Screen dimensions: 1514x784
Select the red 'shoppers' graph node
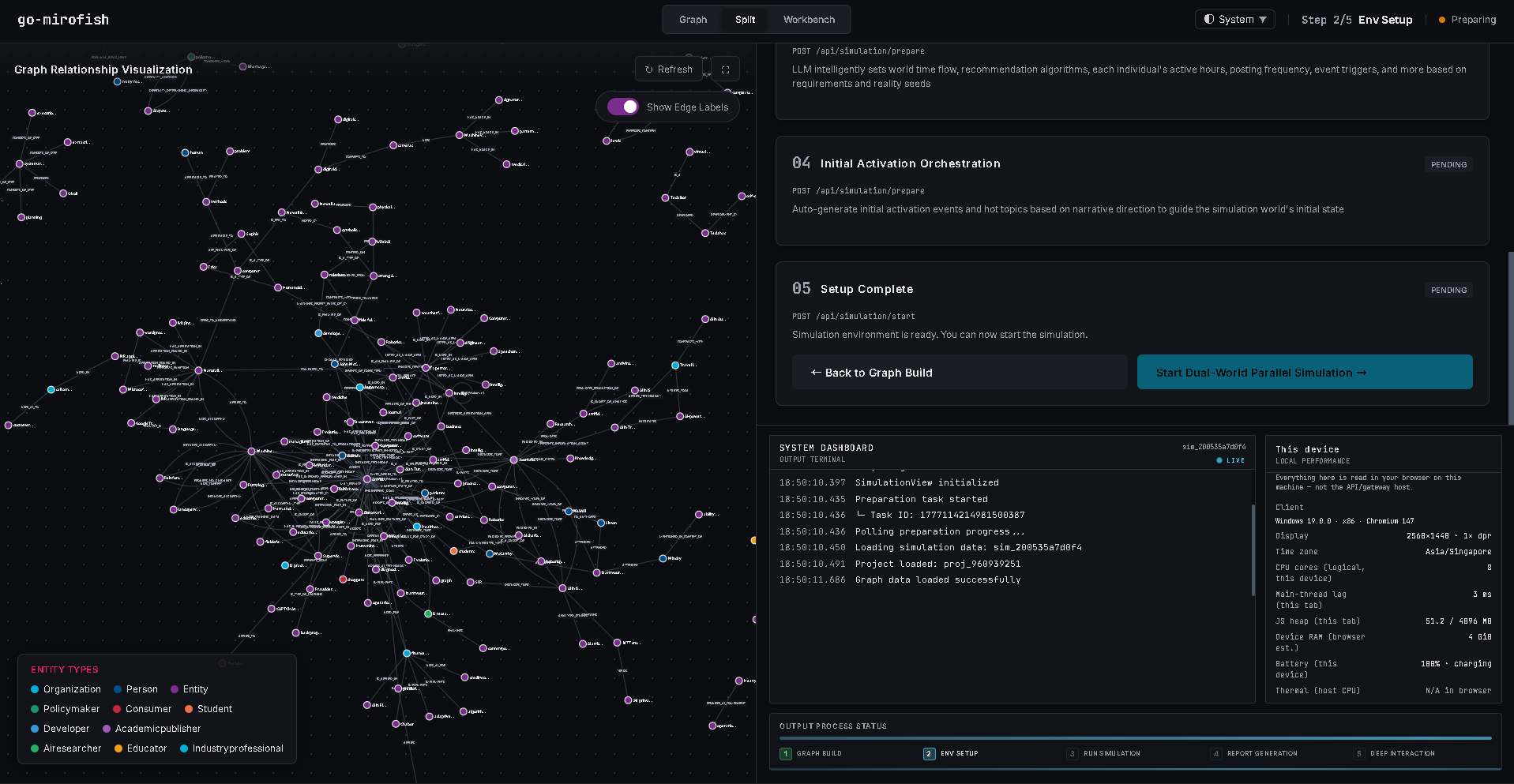[x=343, y=580]
